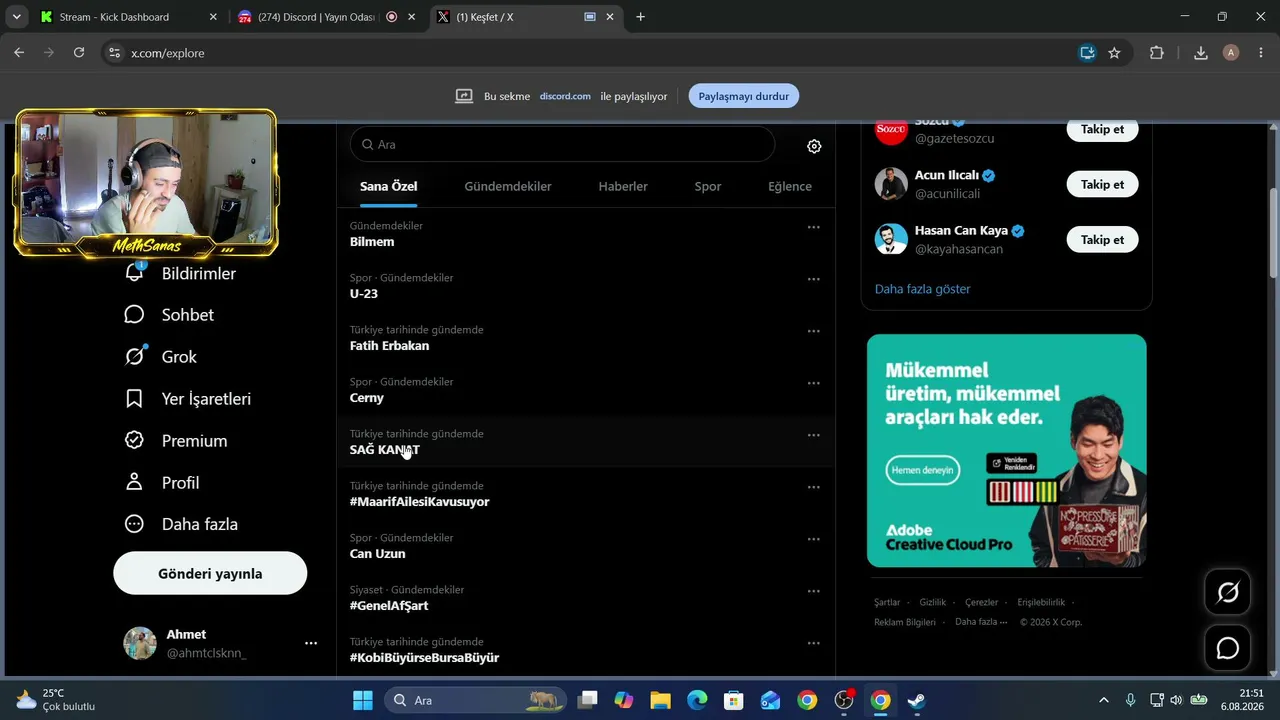Open the install app icon in address bar

tap(1087, 53)
